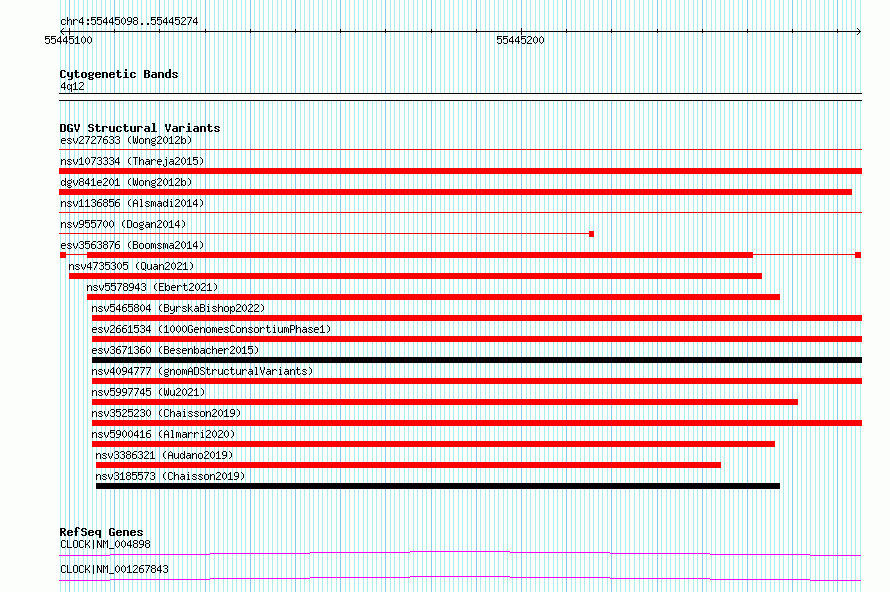Open variant nsv3525230 (Chaisson2019)

click(166, 413)
